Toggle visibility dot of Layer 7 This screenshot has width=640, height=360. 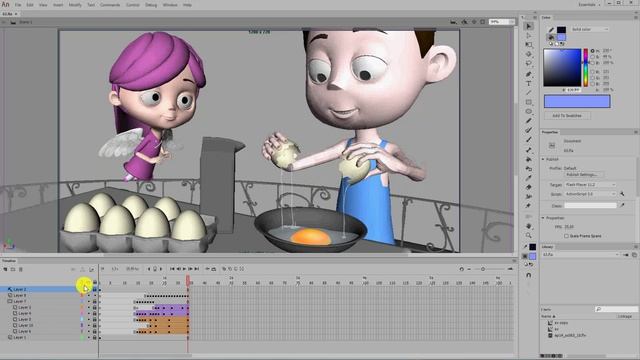(x=89, y=301)
